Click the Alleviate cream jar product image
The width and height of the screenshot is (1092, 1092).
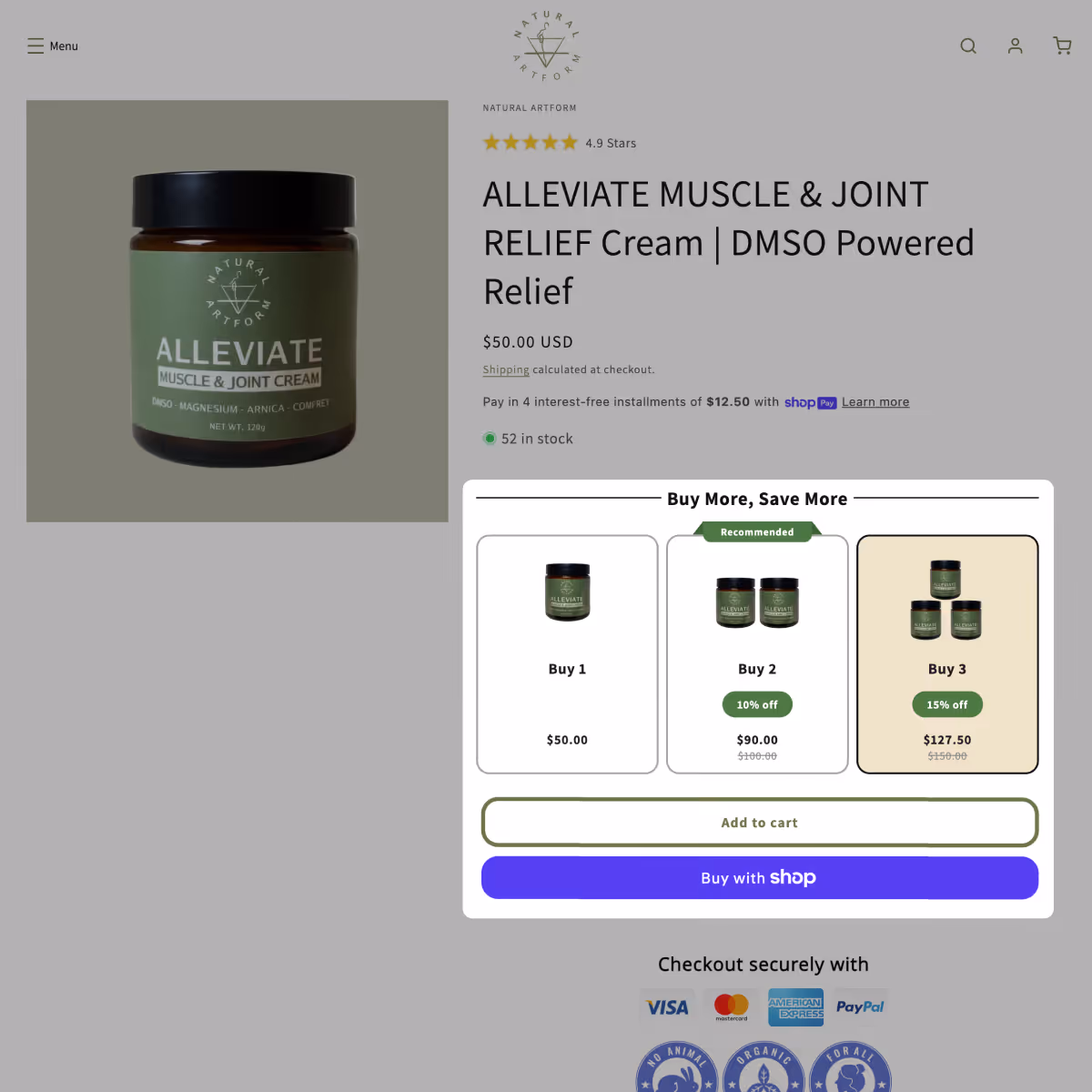(238, 311)
